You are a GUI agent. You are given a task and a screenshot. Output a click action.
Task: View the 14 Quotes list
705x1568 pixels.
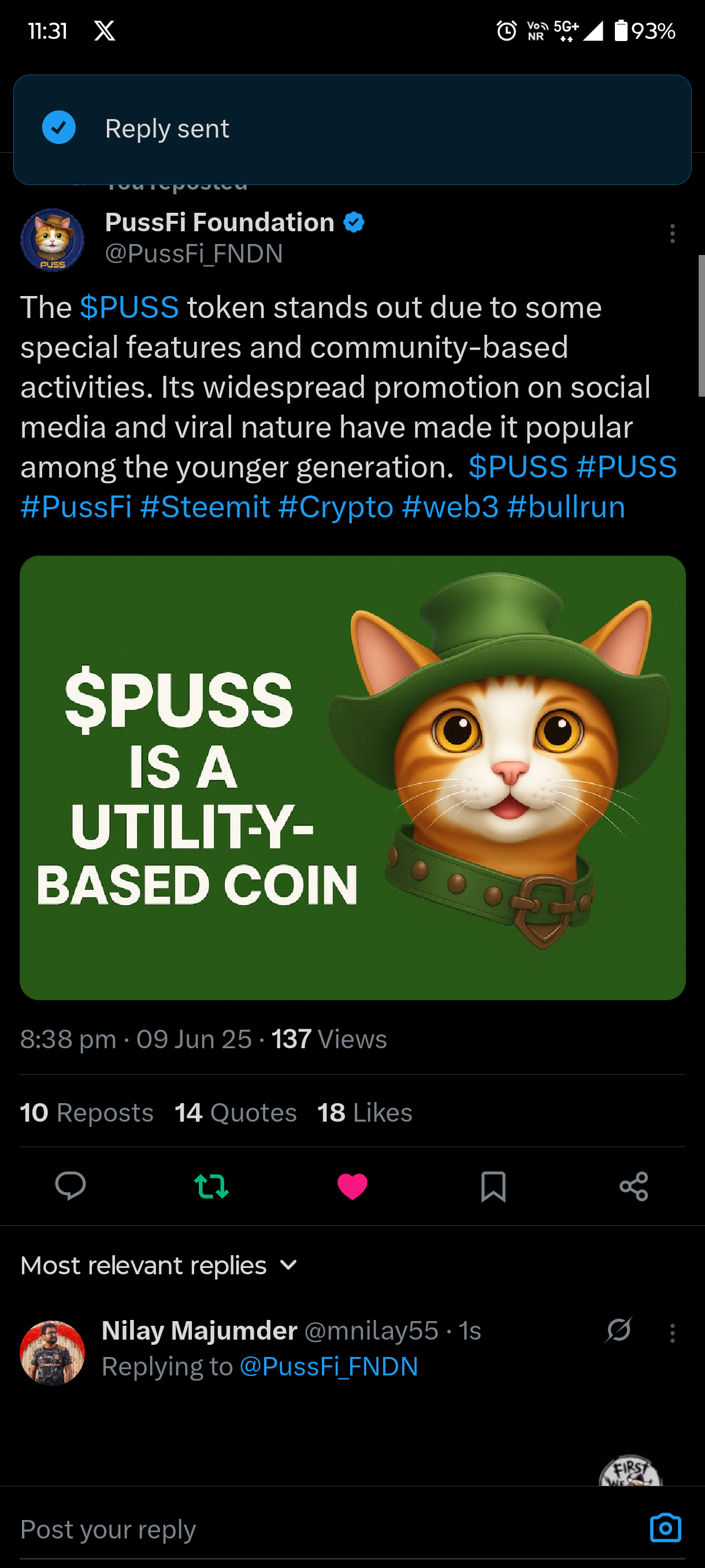pyautogui.click(x=236, y=1112)
